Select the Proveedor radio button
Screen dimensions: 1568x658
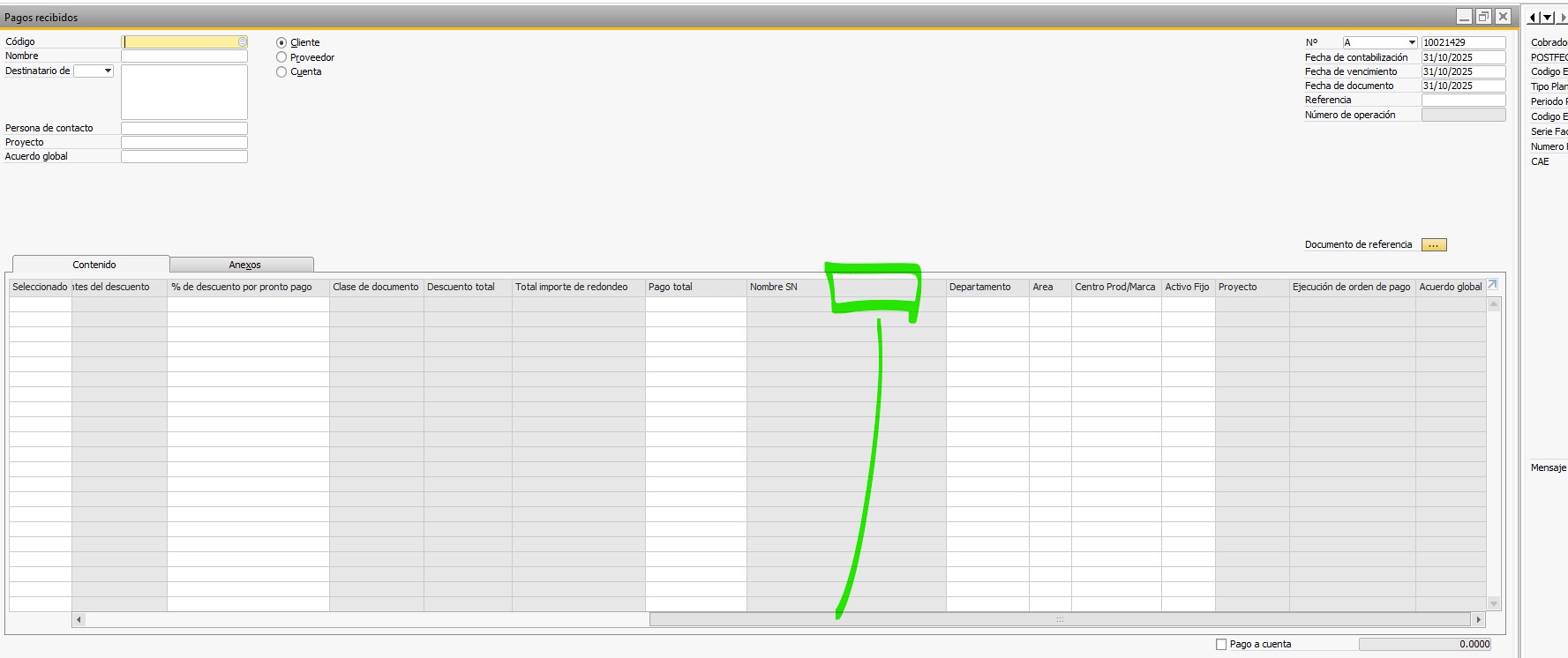(x=281, y=57)
